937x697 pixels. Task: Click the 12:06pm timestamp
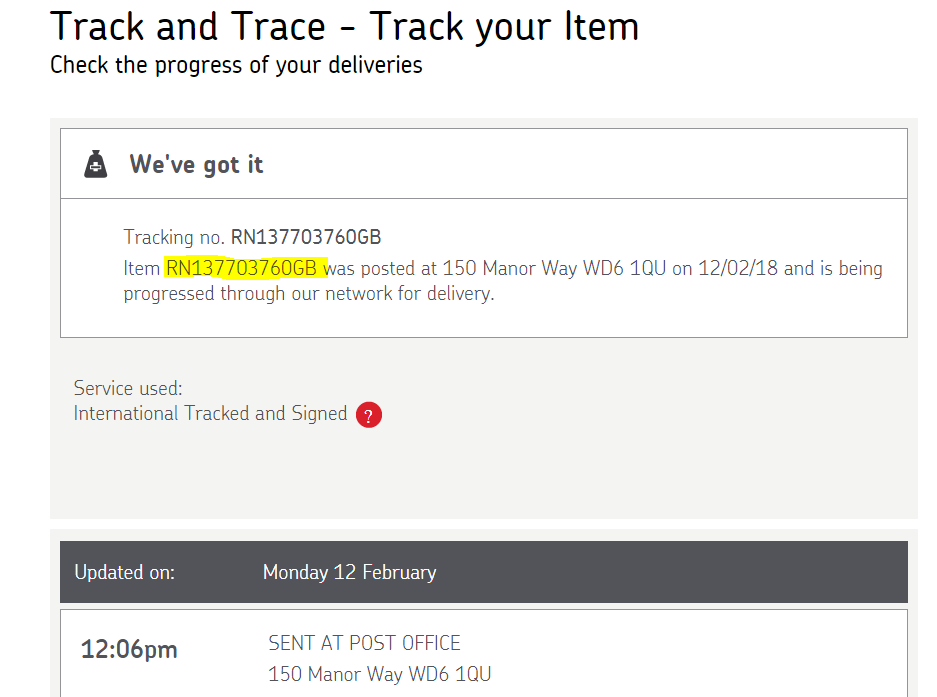click(x=129, y=650)
